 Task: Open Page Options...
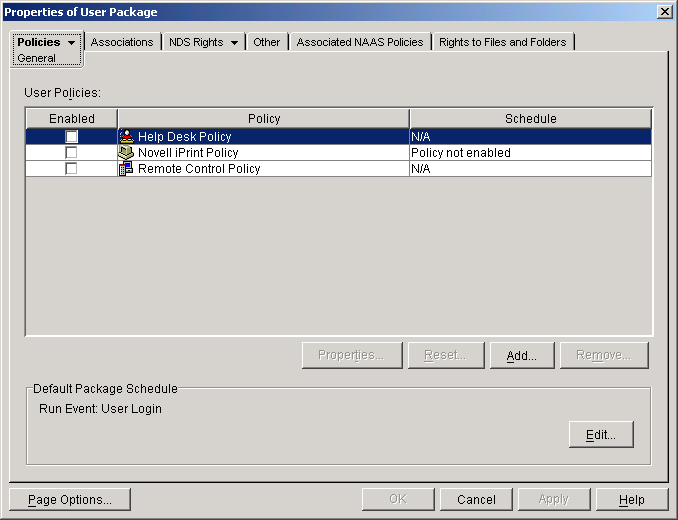[70, 500]
